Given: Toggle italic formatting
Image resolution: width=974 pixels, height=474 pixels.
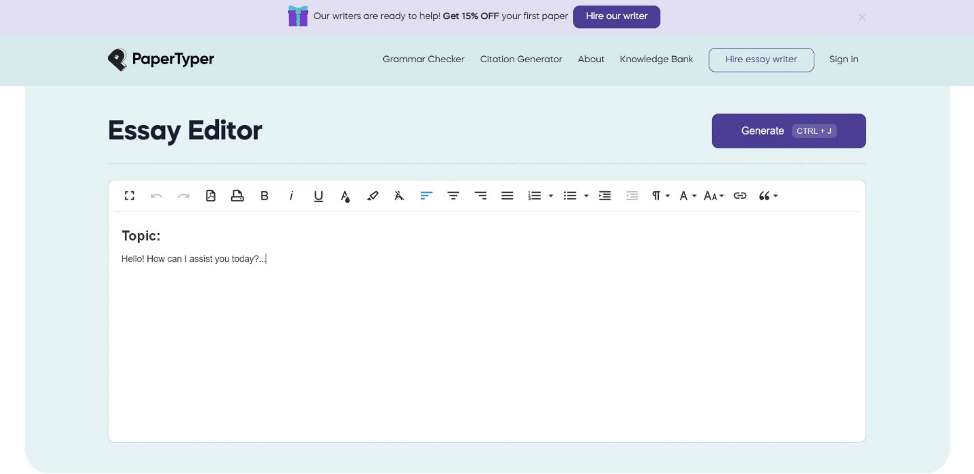Looking at the screenshot, I should point(291,196).
